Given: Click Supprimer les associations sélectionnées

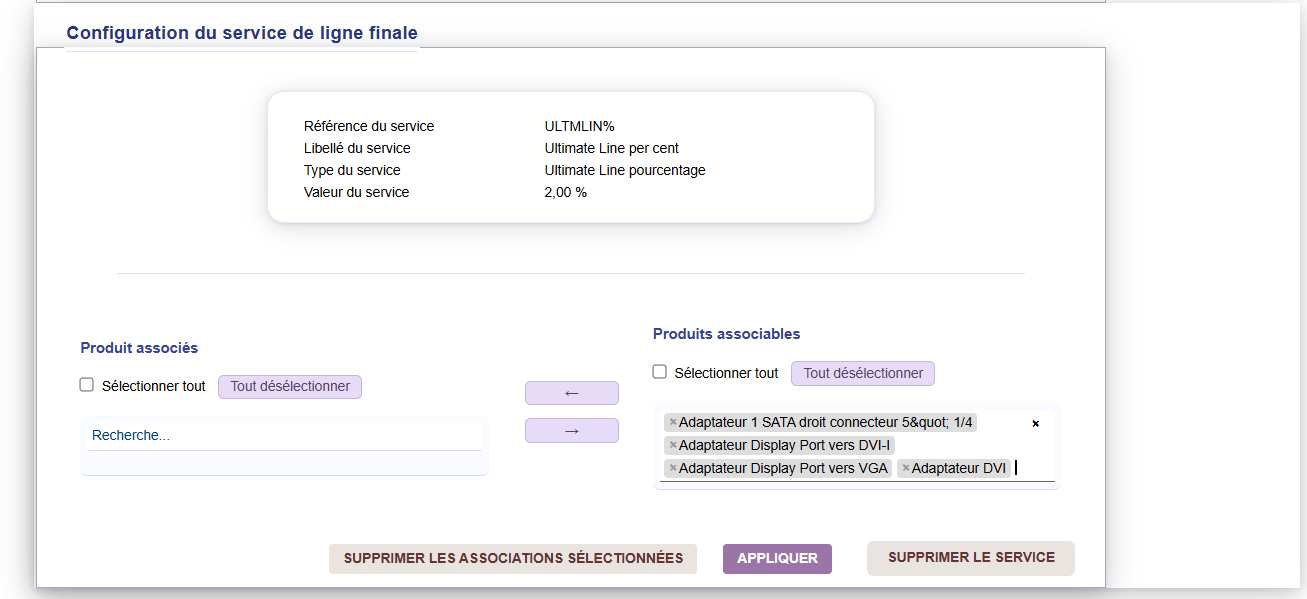Looking at the screenshot, I should 513,558.
